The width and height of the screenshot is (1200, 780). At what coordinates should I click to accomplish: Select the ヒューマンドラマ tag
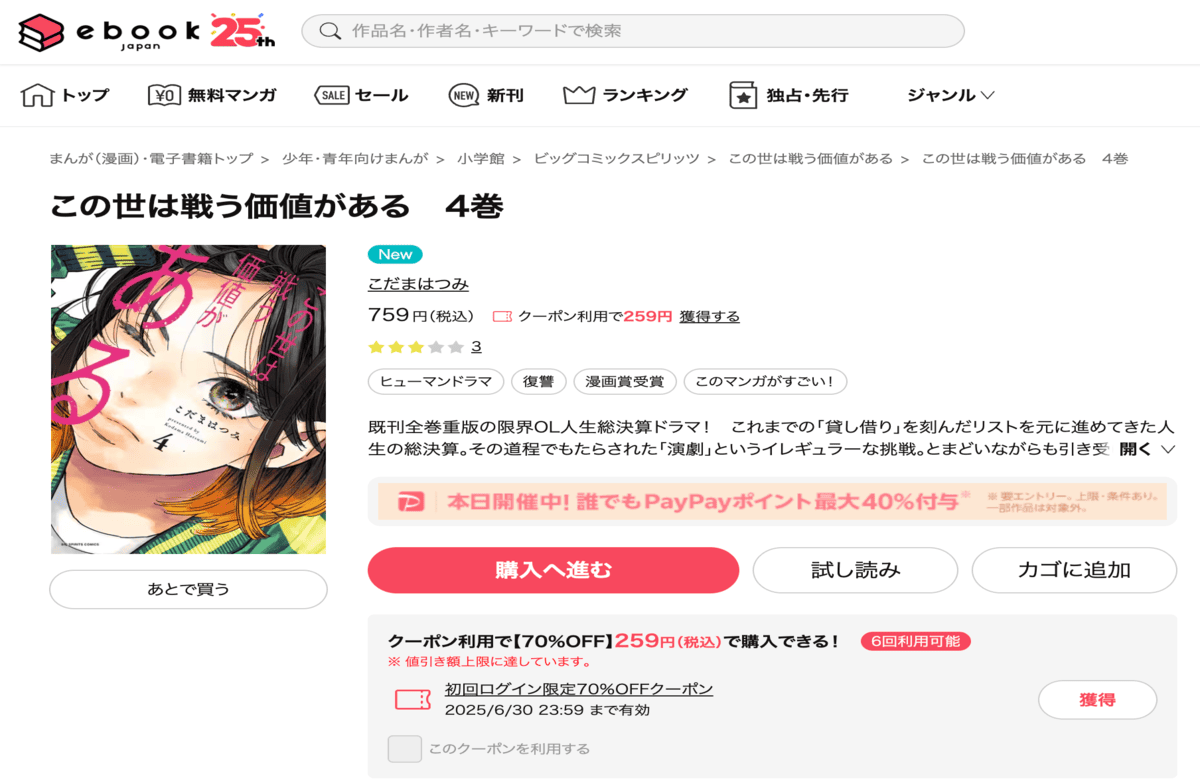point(435,381)
